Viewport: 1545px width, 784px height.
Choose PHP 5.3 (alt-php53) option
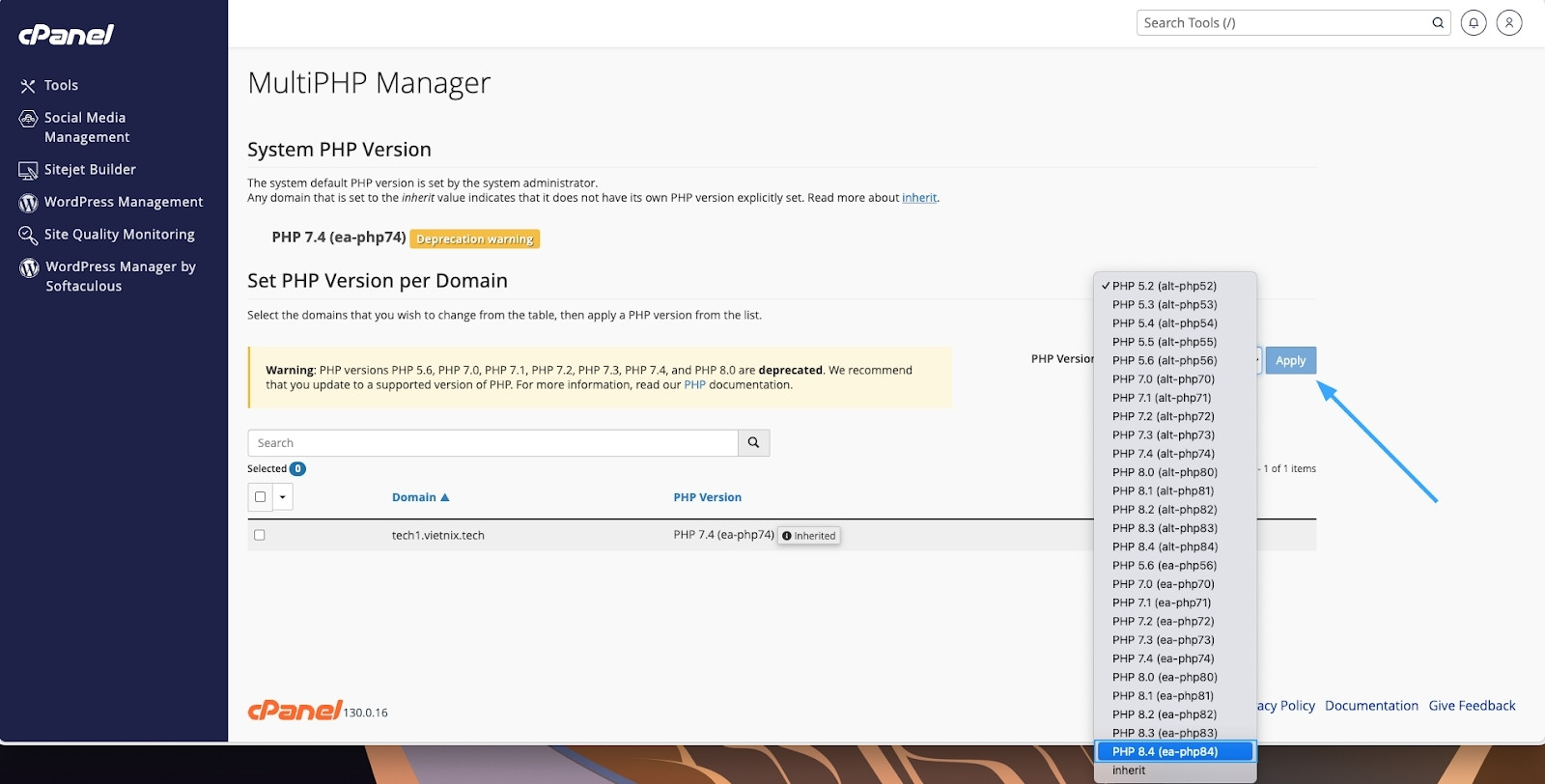(1175, 305)
